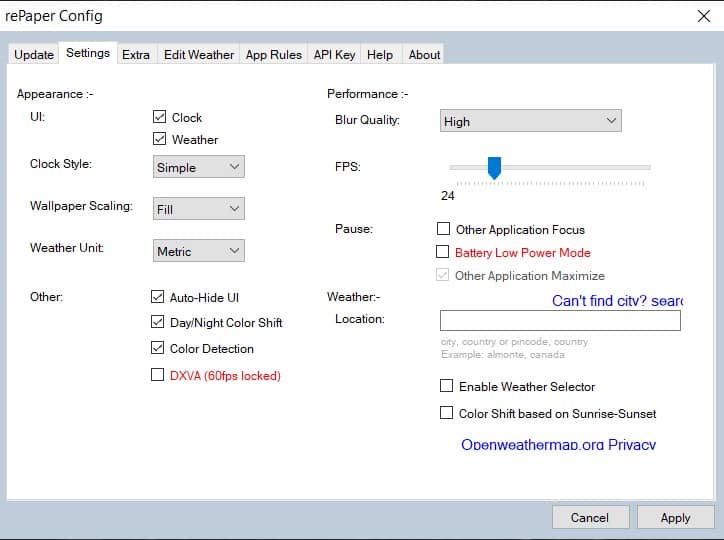Switch to the Update tab
The height and width of the screenshot is (540, 724).
click(x=34, y=54)
